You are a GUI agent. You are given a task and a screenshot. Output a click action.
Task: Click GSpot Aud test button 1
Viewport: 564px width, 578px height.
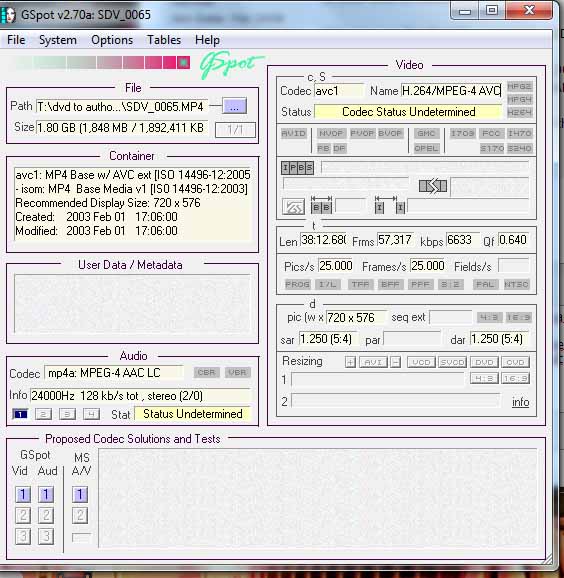[x=46, y=494]
